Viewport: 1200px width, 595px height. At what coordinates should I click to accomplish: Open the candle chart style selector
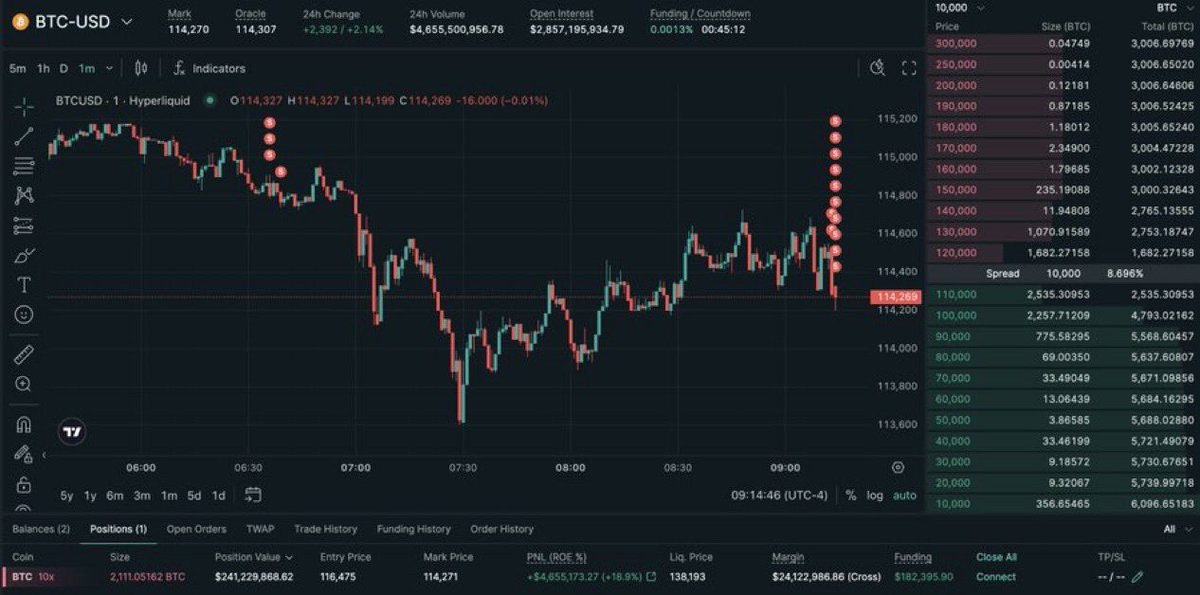coord(140,68)
